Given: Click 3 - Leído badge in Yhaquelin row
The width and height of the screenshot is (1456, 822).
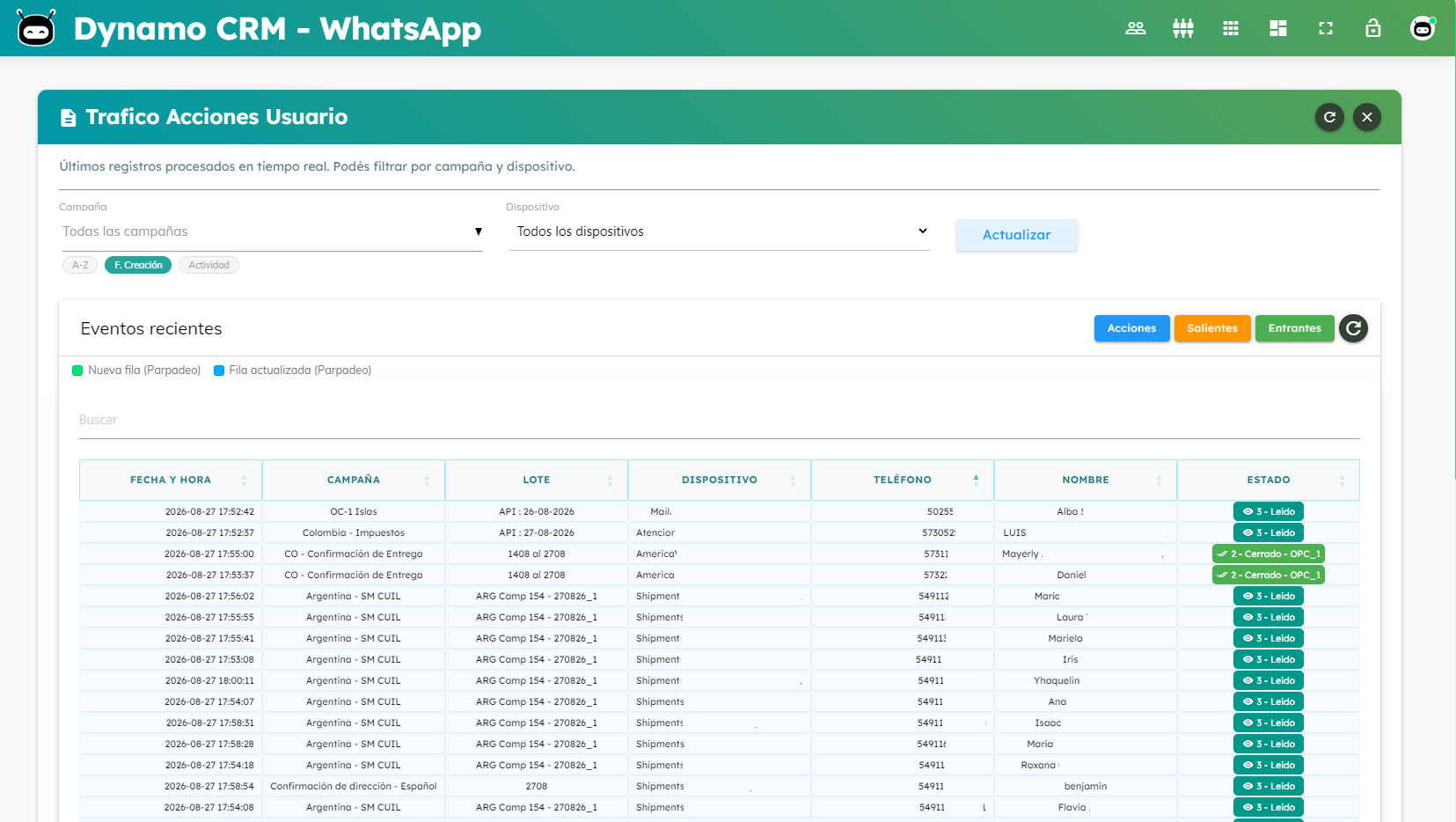Looking at the screenshot, I should point(1269,680).
